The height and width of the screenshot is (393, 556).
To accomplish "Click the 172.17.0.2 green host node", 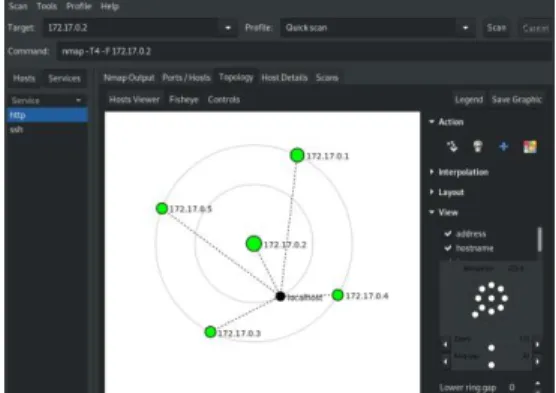I will pos(254,244).
